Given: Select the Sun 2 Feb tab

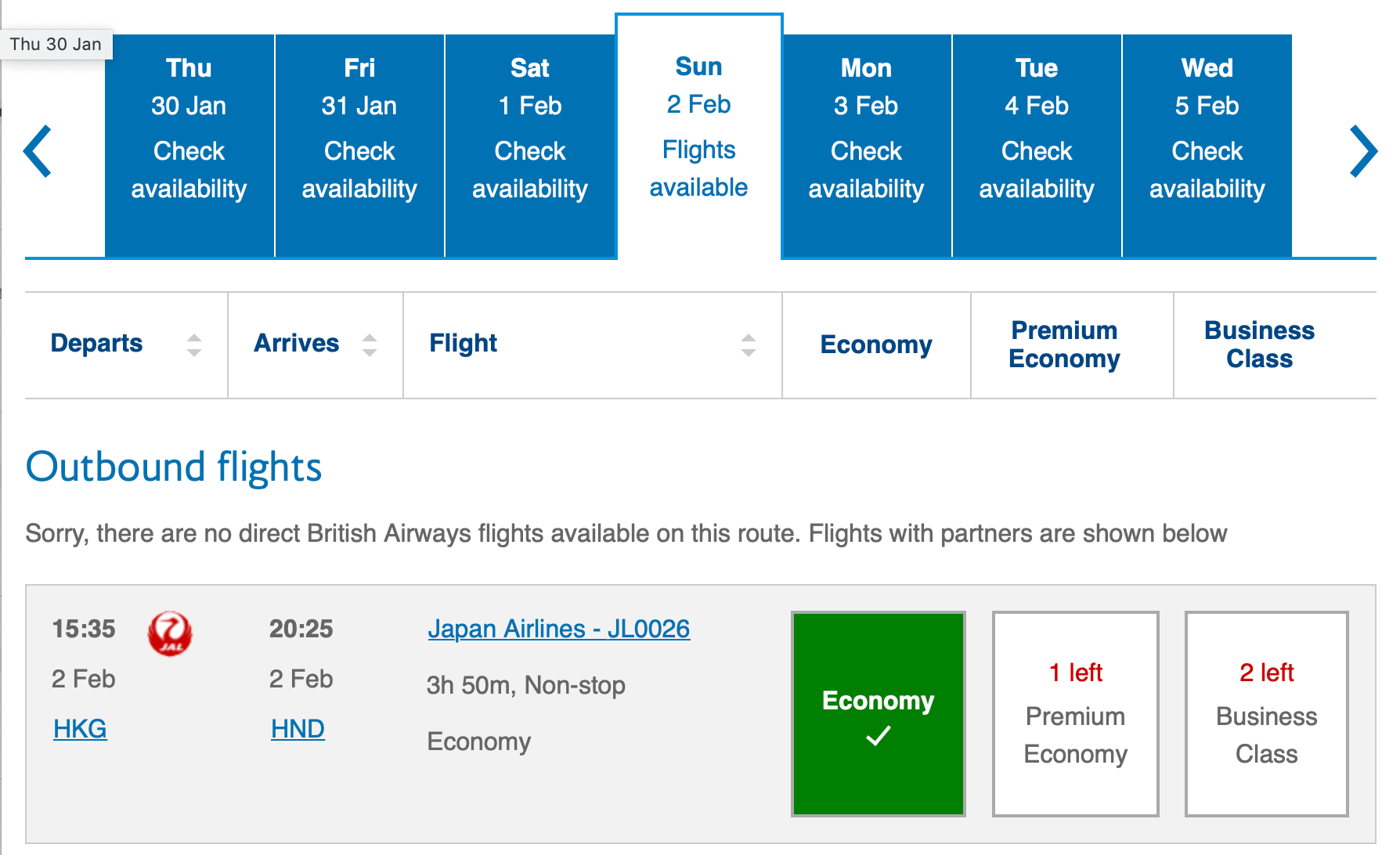Looking at the screenshot, I should (x=699, y=137).
